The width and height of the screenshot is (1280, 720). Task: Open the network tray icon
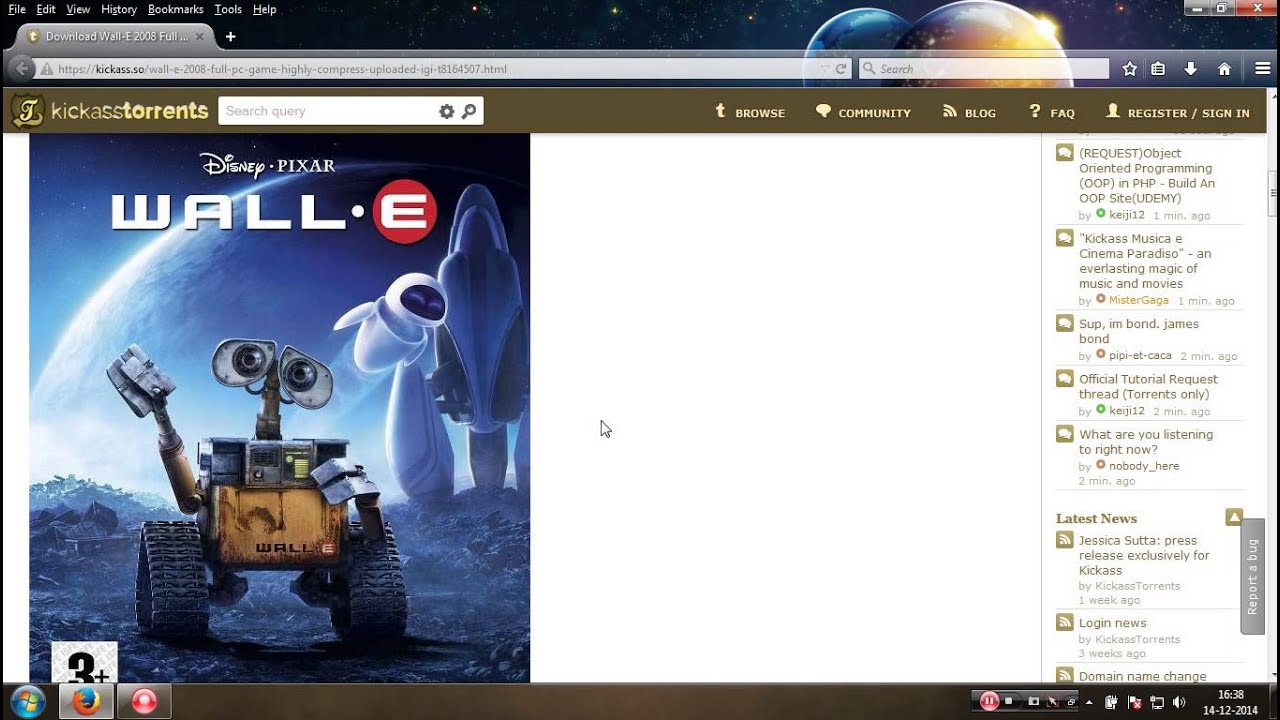[x=1157, y=702]
